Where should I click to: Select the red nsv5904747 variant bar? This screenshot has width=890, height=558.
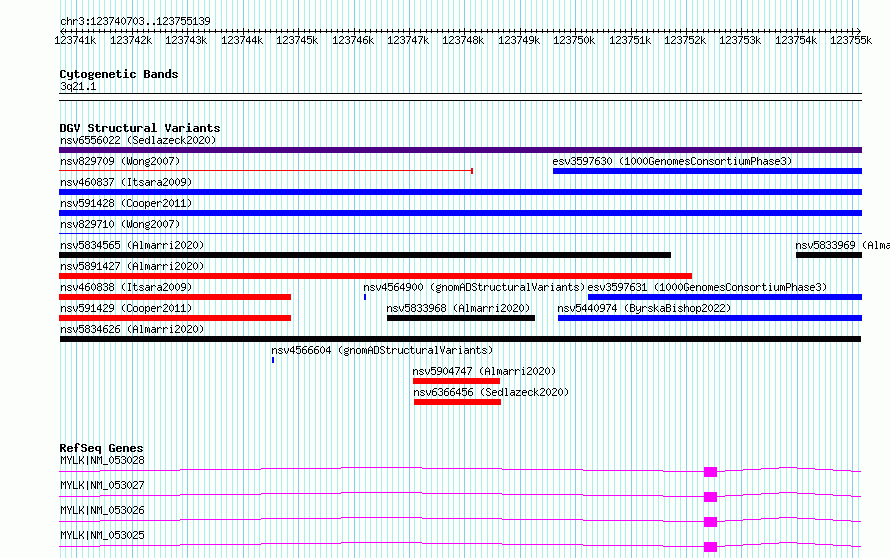coord(456,381)
